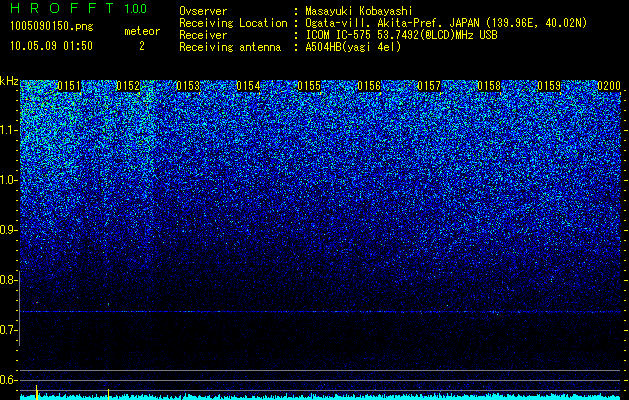Click the observer name Masayuki Kobayashi
Image resolution: width=629 pixels, height=400 pixels.
point(359,11)
